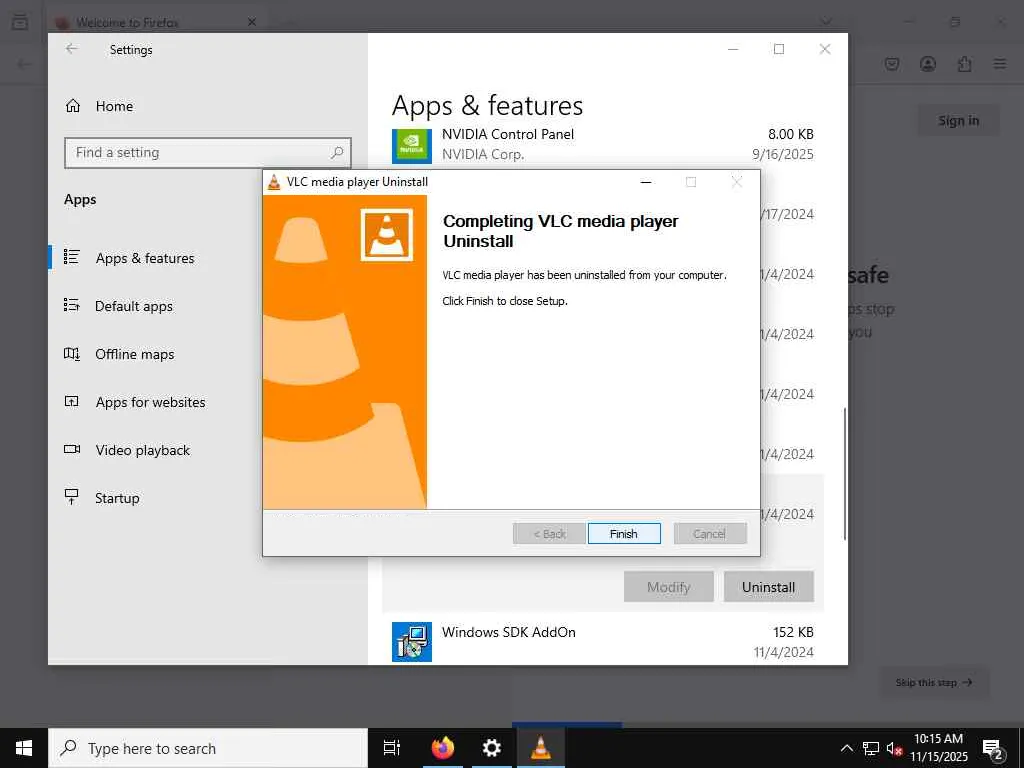This screenshot has width=1024, height=768.
Task: Click the apps list vertical scrollbar
Action: (844, 473)
